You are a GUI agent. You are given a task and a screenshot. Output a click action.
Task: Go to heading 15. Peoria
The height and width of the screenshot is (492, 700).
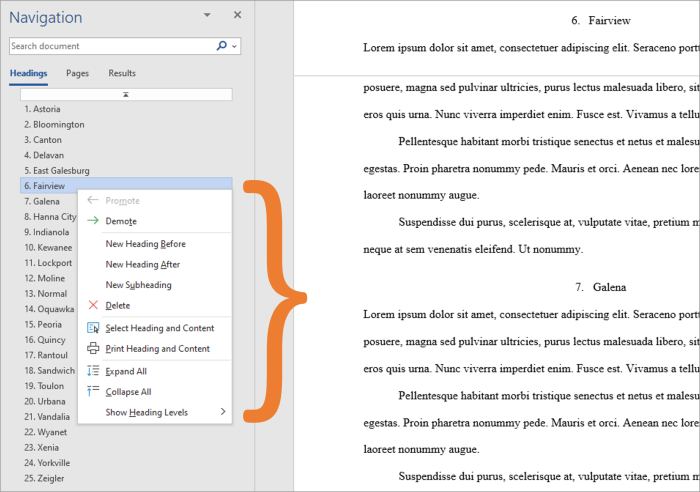[x=43, y=325]
